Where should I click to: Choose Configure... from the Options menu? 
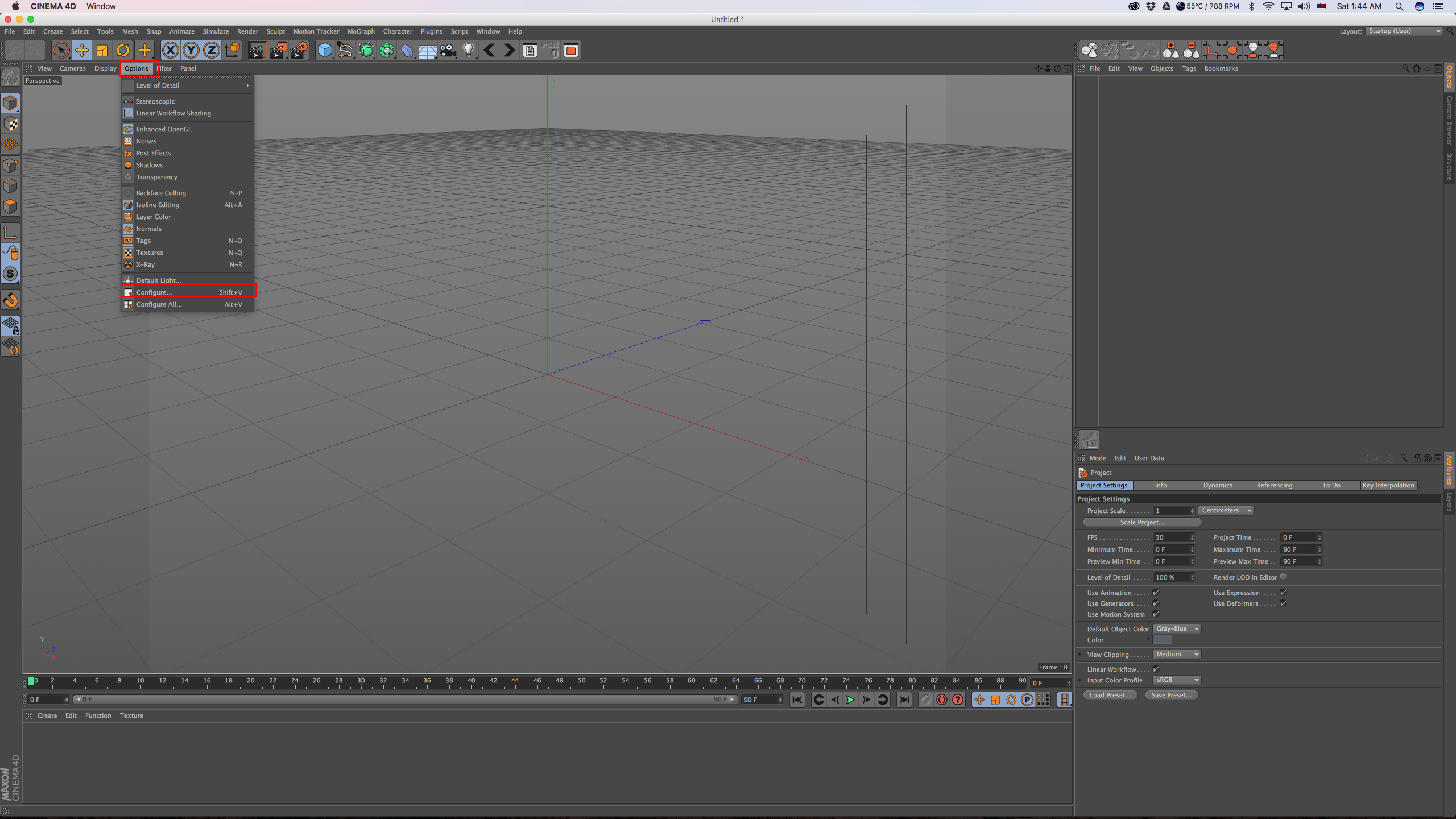(x=154, y=292)
